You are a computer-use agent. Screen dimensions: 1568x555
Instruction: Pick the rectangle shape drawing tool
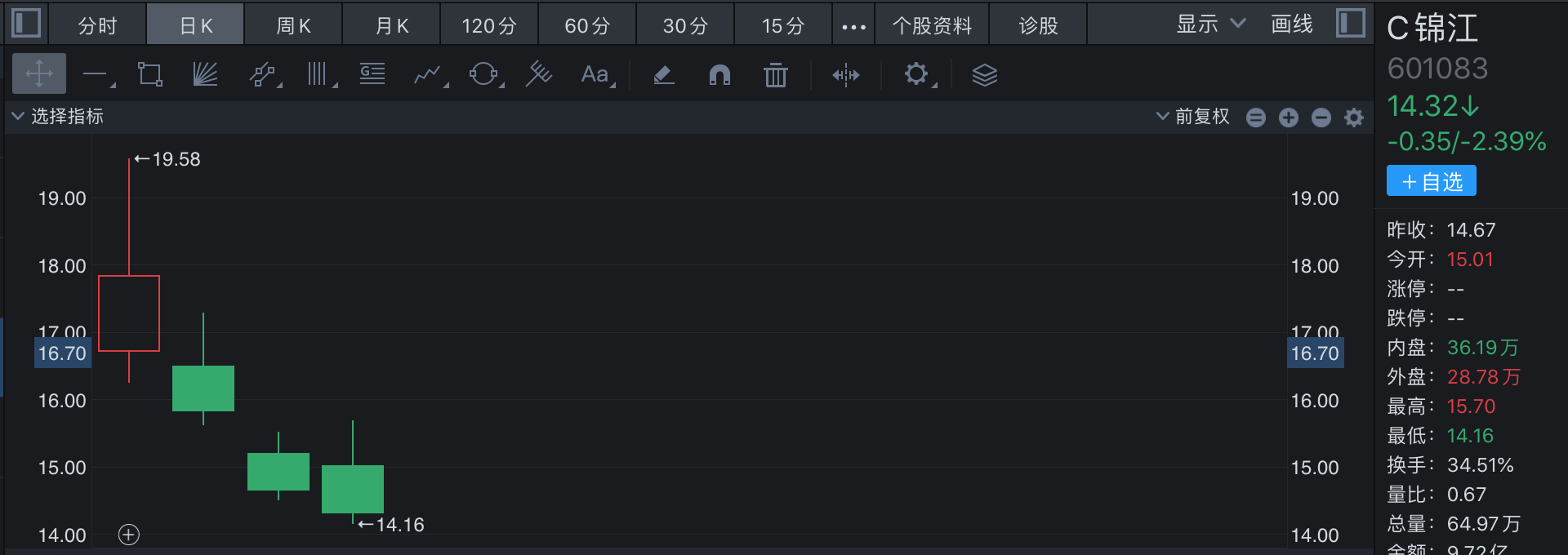pos(150,74)
